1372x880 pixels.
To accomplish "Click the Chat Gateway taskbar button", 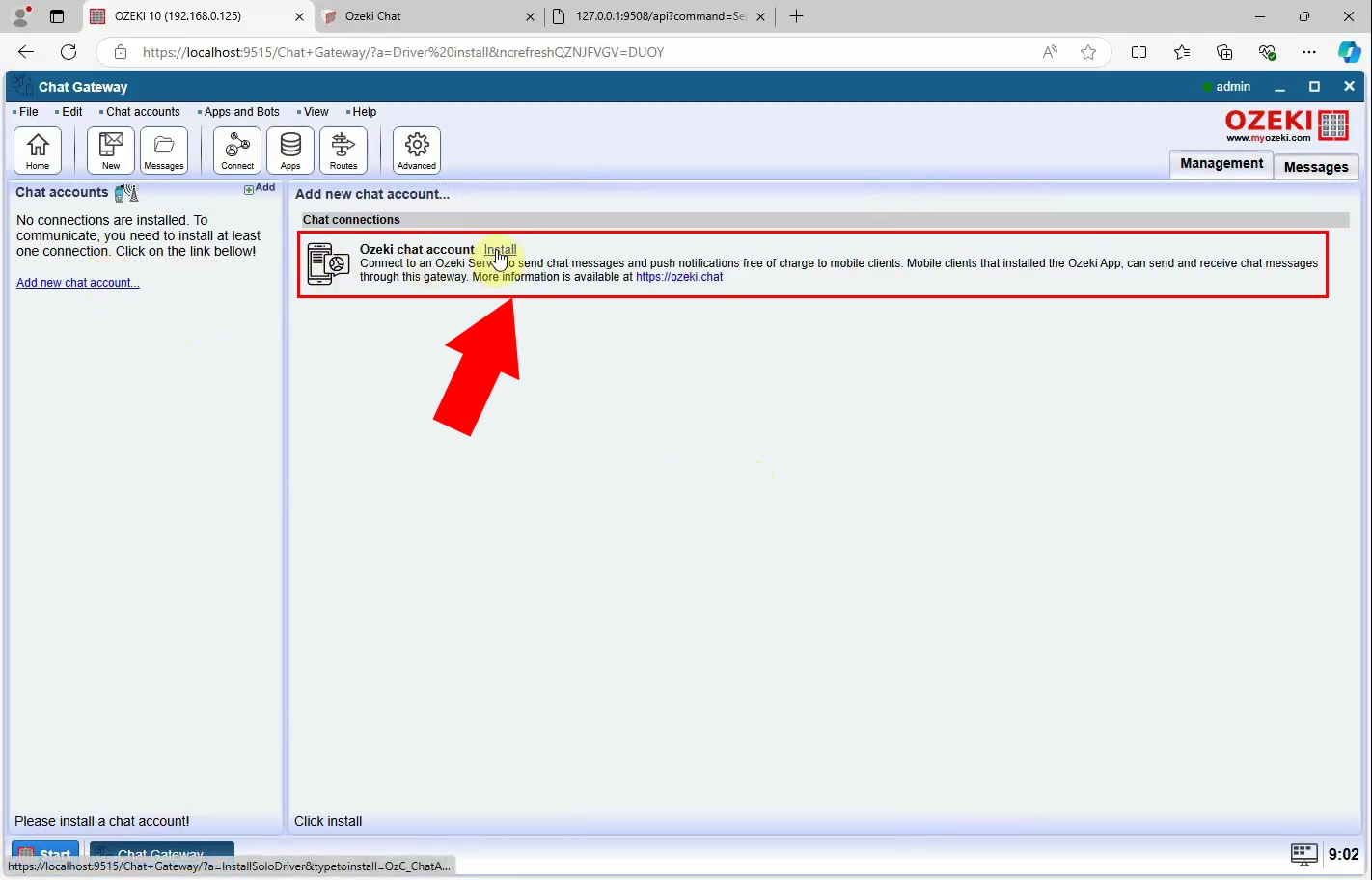I will [x=161, y=854].
